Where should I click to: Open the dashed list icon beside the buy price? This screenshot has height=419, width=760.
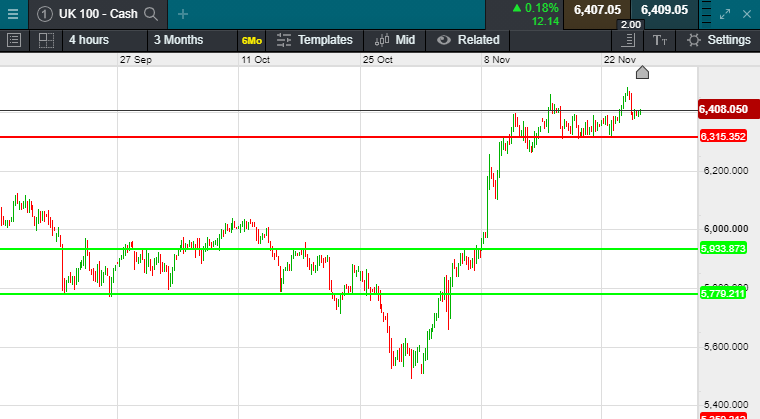point(706,12)
